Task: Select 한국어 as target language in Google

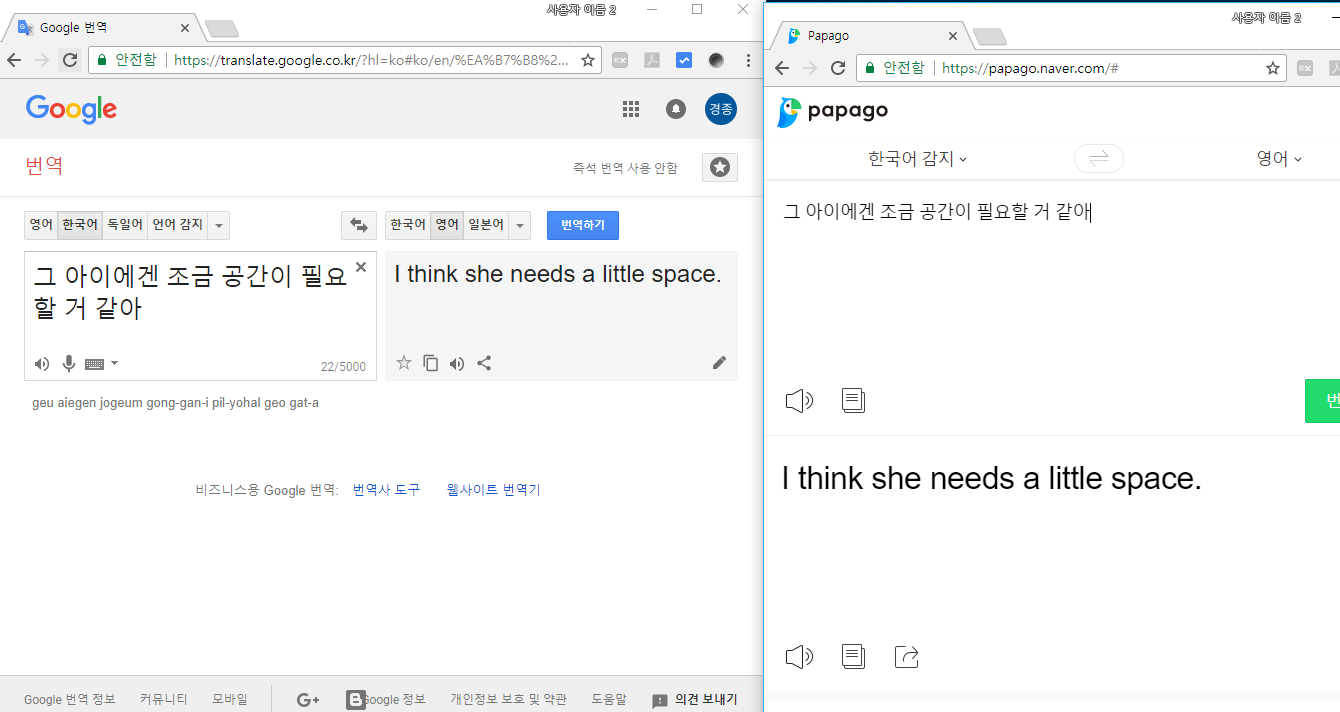Action: coord(408,225)
